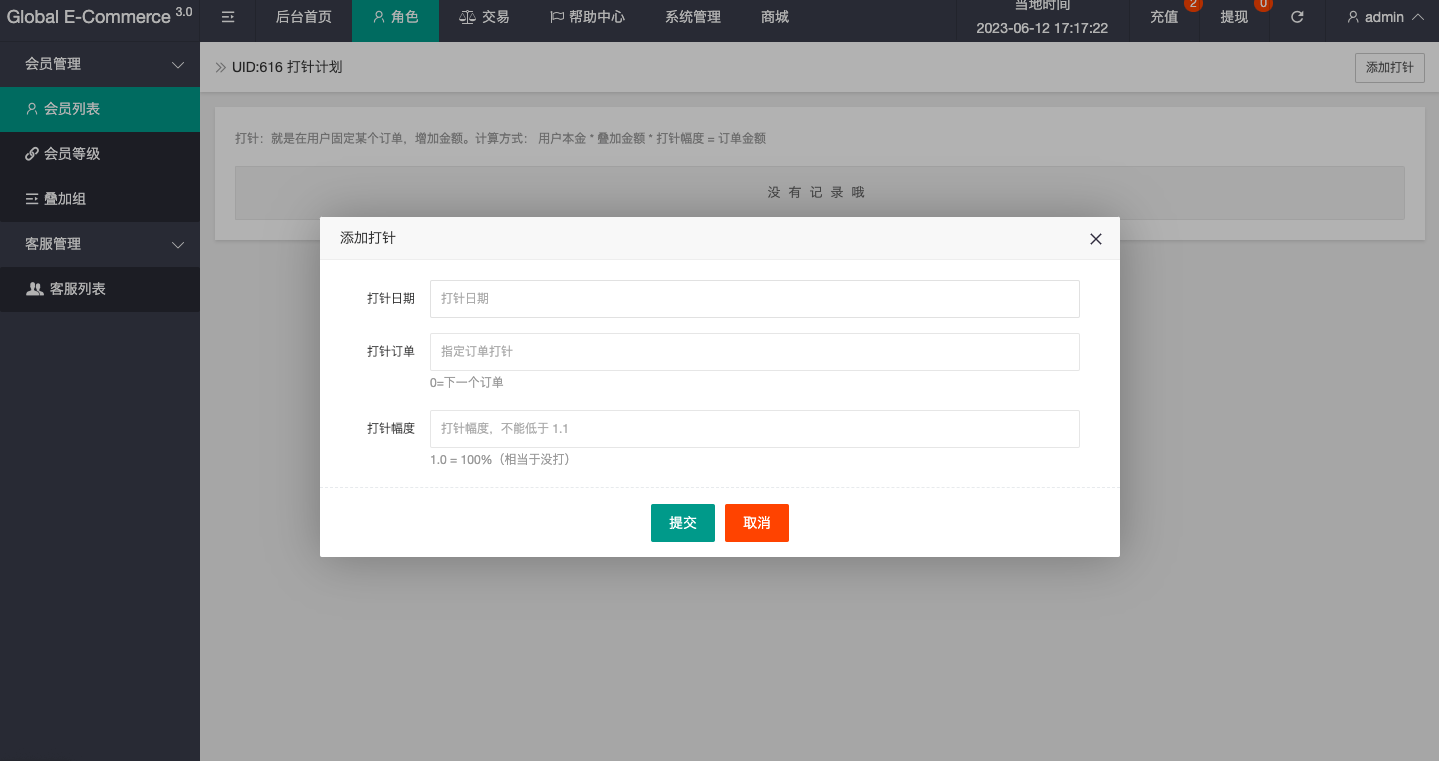Open 帮助中心 from the top navigation

point(587,17)
